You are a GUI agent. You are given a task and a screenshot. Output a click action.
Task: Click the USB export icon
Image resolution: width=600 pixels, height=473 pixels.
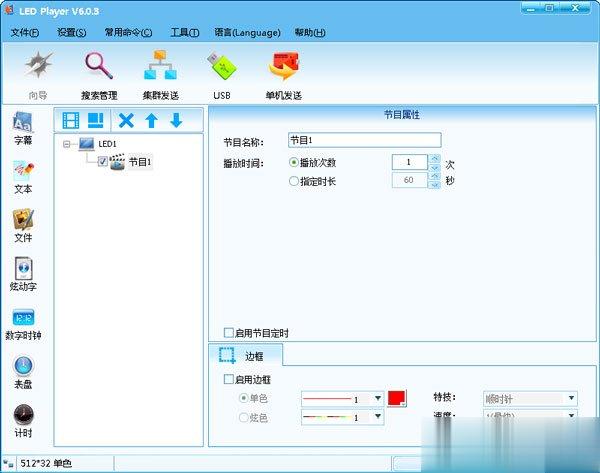point(222,66)
